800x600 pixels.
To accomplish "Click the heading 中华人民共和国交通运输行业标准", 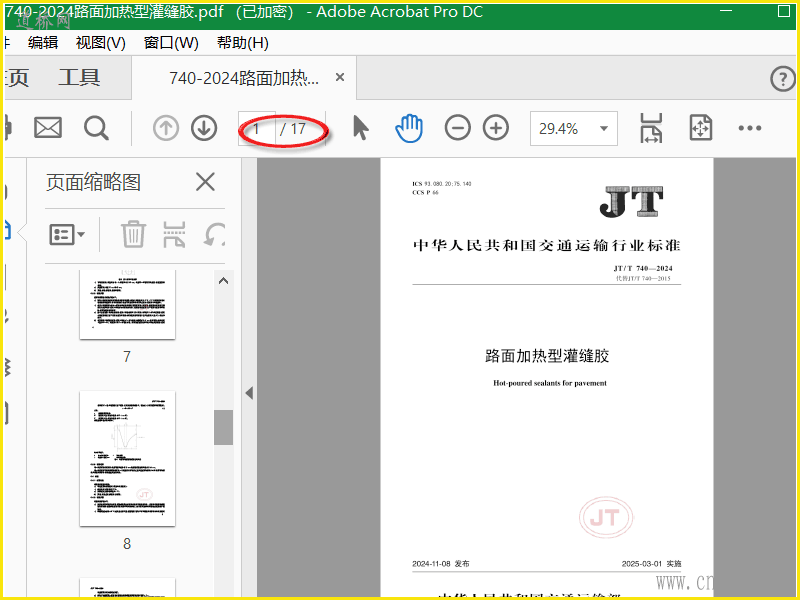I will coord(546,245).
